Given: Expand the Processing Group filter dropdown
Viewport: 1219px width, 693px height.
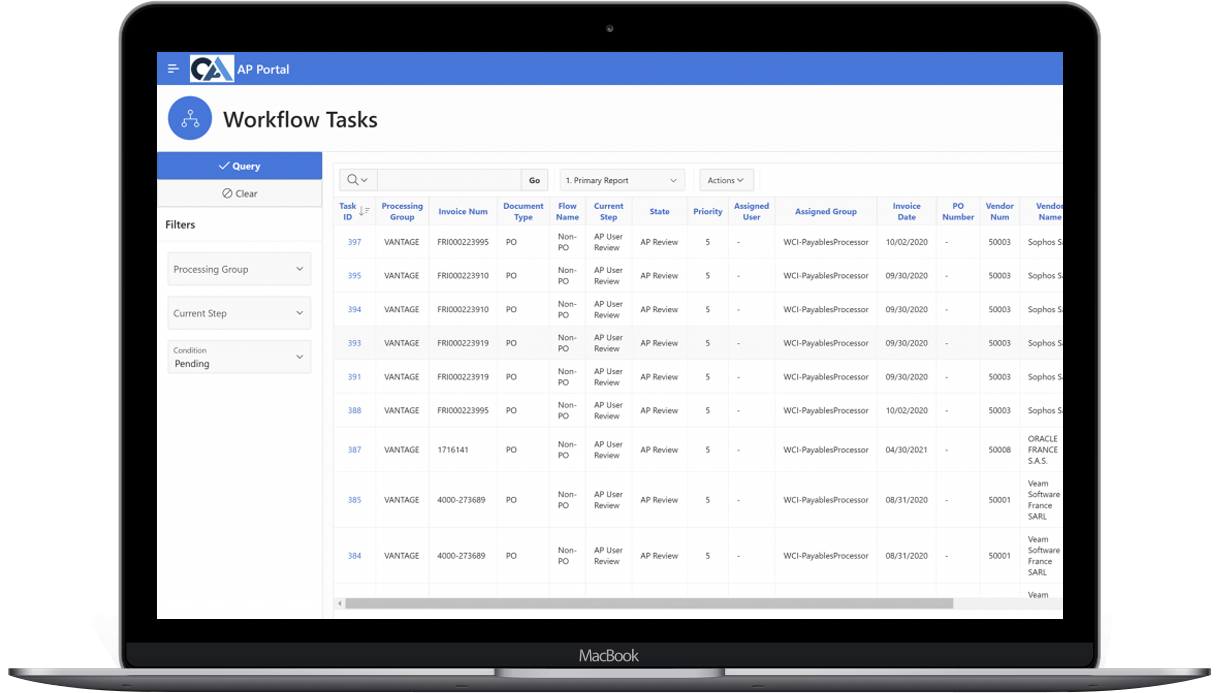Looking at the screenshot, I should (x=239, y=269).
